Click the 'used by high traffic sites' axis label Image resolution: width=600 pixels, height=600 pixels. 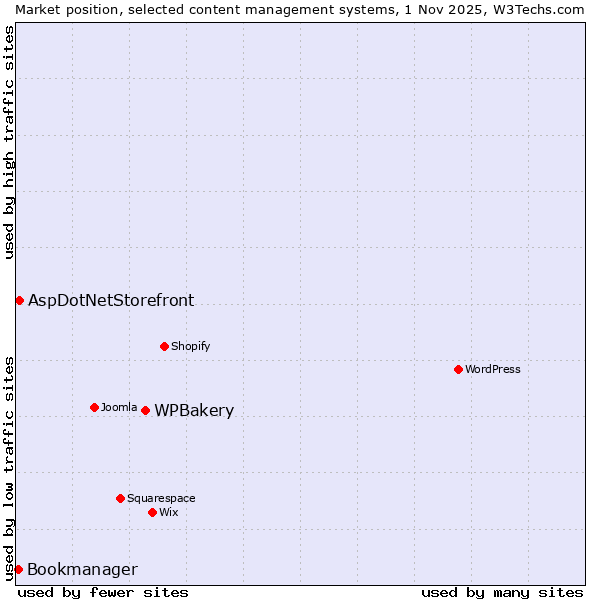pyautogui.click(x=9, y=142)
